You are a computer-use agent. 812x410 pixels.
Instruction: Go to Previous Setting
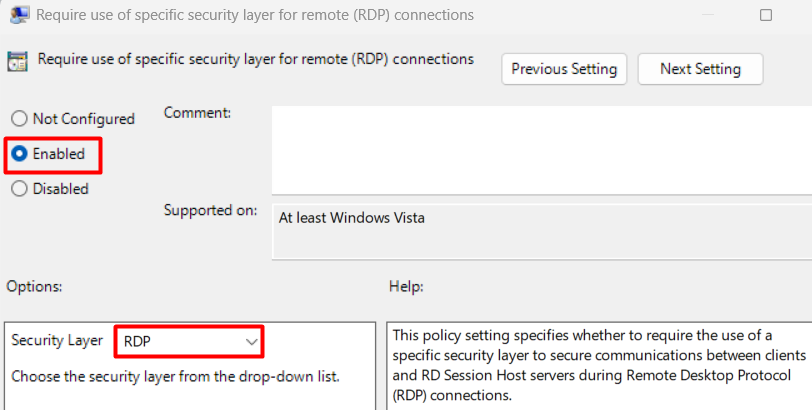564,69
